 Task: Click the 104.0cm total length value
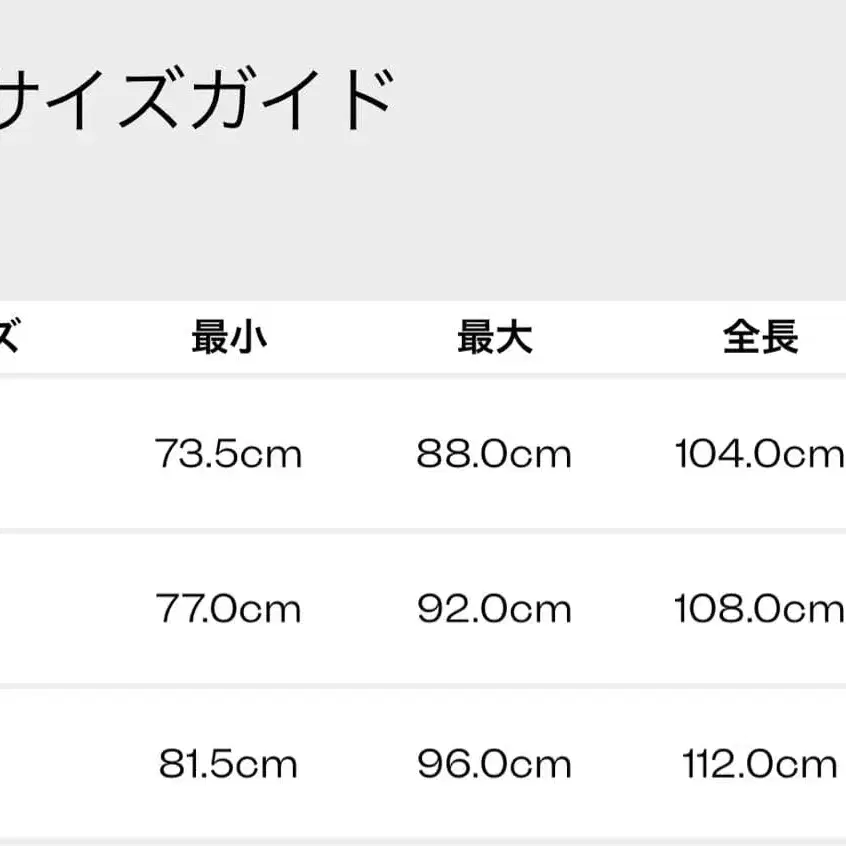point(760,455)
